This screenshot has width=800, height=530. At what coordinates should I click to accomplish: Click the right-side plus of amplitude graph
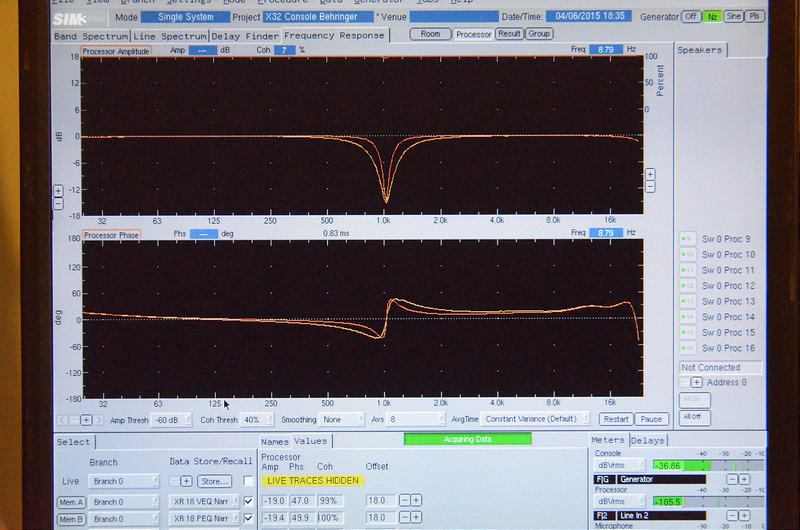[x=650, y=174]
